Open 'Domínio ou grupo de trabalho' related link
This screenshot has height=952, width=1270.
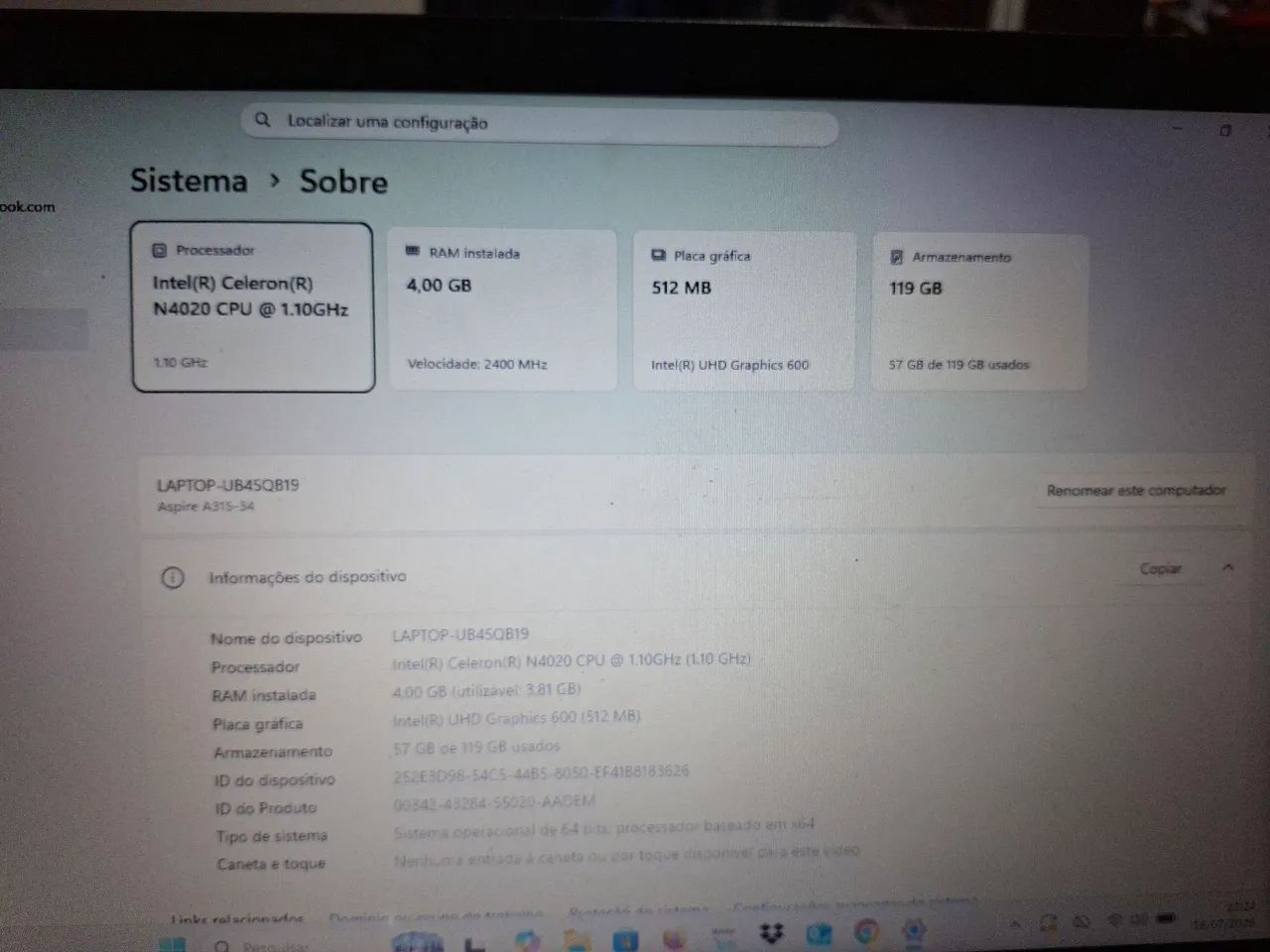[x=436, y=913]
